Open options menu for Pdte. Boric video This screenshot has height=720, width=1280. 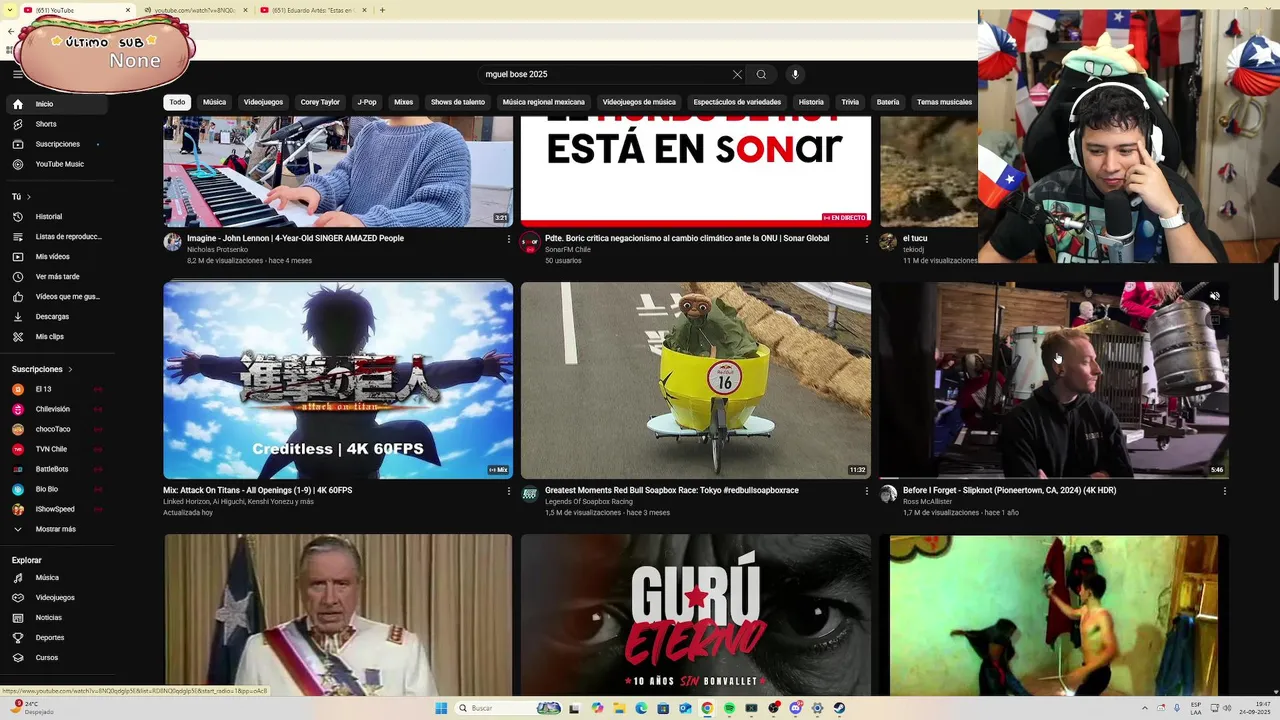pyautogui.click(x=866, y=239)
